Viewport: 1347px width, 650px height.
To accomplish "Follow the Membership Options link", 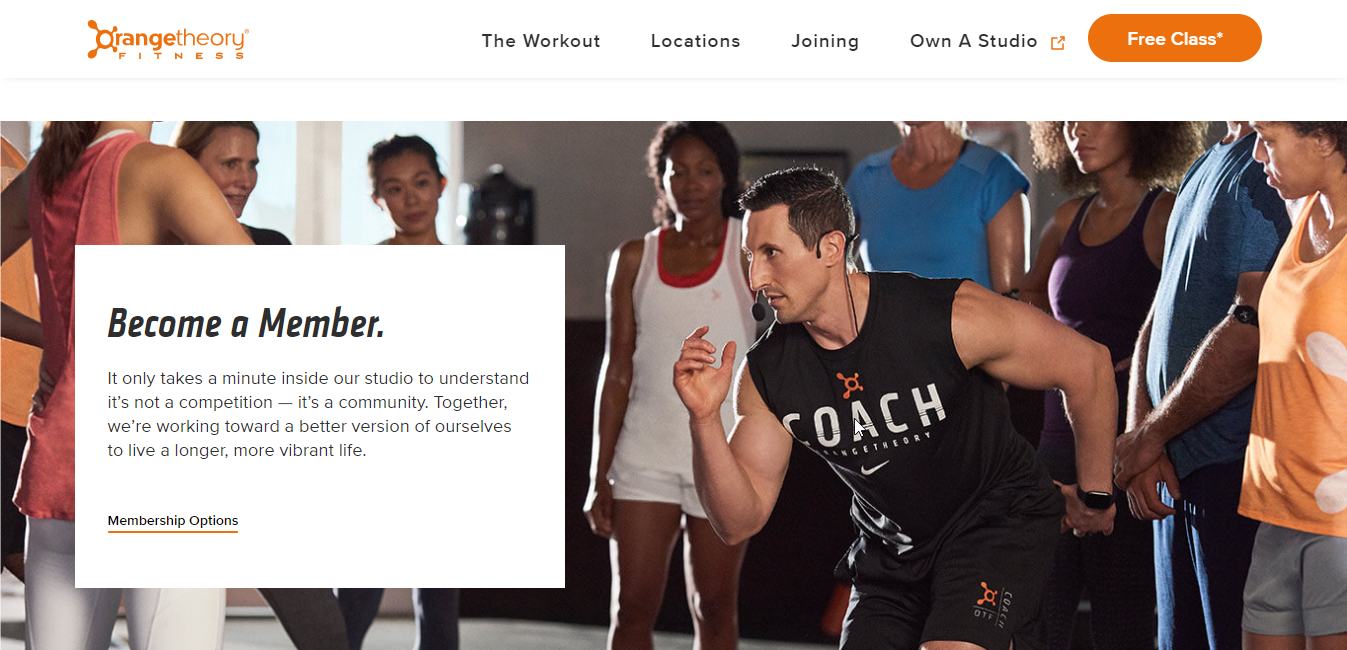I will [173, 521].
